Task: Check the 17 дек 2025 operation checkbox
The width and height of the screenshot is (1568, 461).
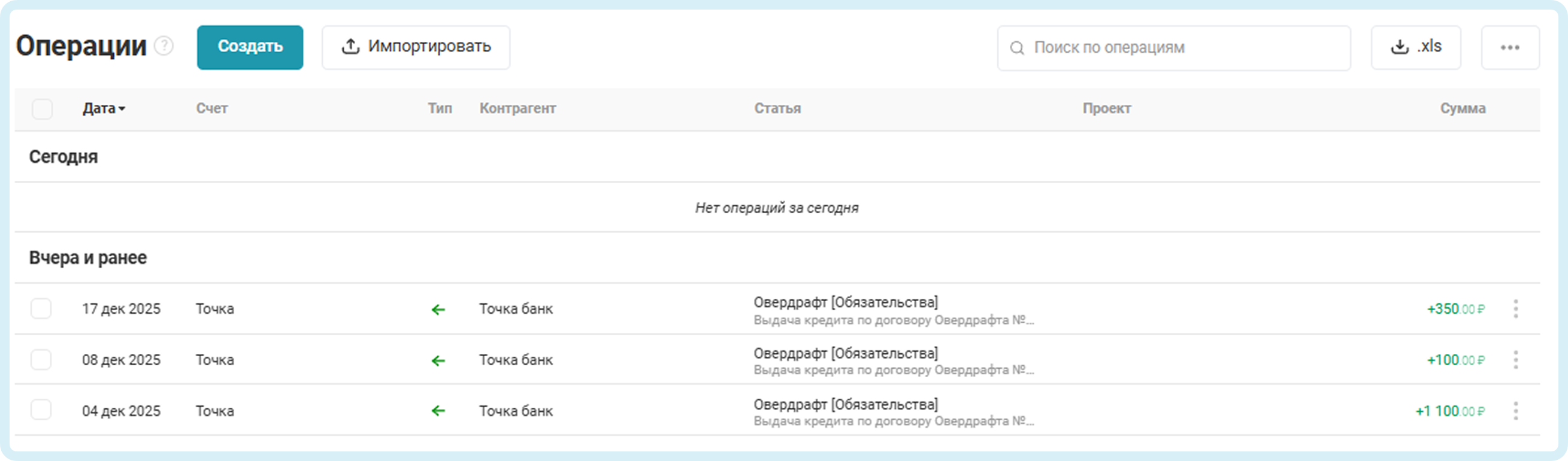Action: pos(41,309)
